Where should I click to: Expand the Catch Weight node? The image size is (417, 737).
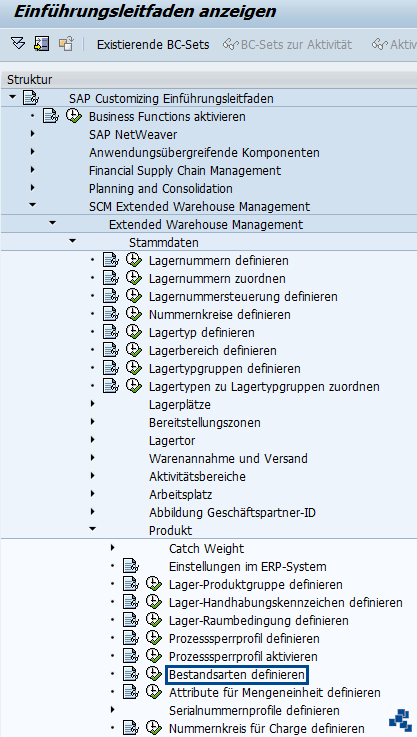[112, 548]
